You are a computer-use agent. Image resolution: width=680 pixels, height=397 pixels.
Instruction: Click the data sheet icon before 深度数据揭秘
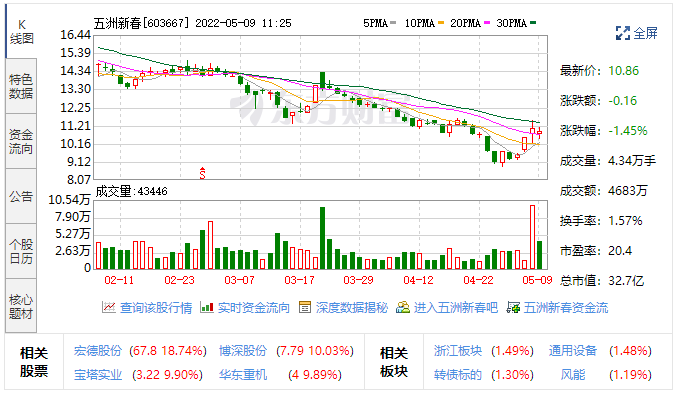pyautogui.click(x=305, y=307)
